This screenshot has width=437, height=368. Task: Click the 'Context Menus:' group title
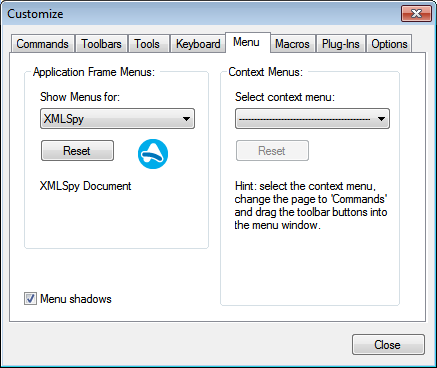pyautogui.click(x=266, y=72)
